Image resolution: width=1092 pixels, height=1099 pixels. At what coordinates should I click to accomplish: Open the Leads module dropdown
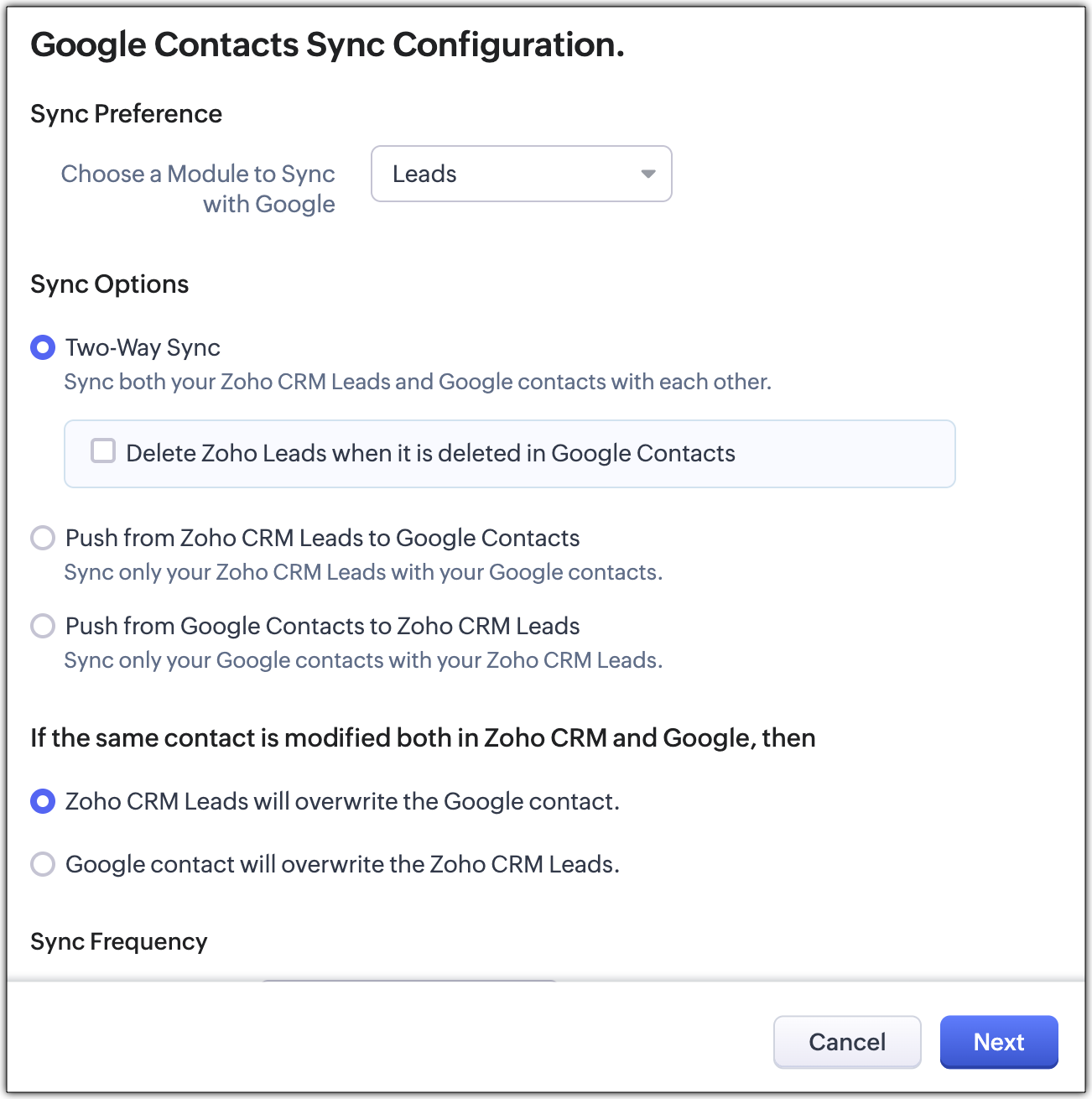coord(520,174)
